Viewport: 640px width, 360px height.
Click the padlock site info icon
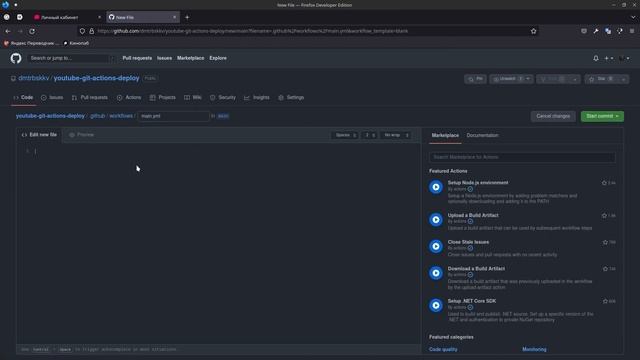click(x=92, y=31)
